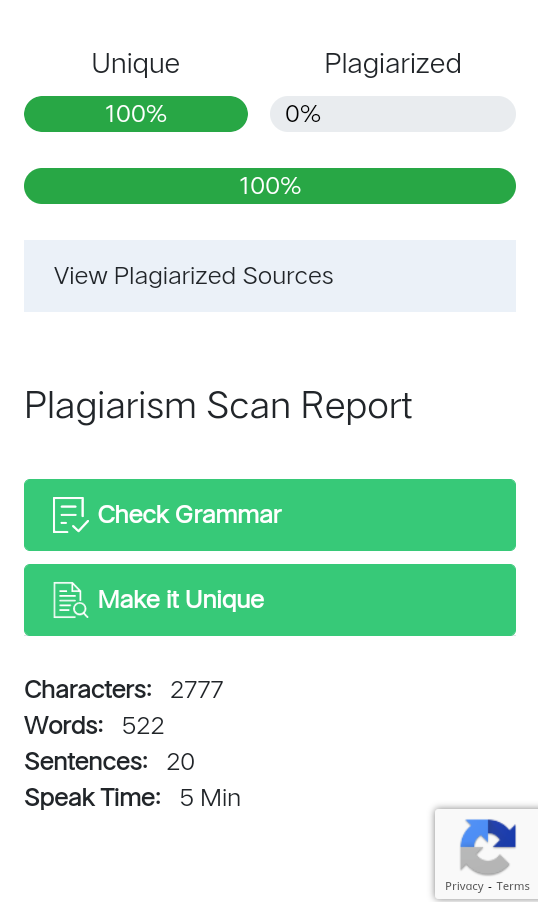
Task: Click the Unique label above the bar
Action: [x=136, y=63]
